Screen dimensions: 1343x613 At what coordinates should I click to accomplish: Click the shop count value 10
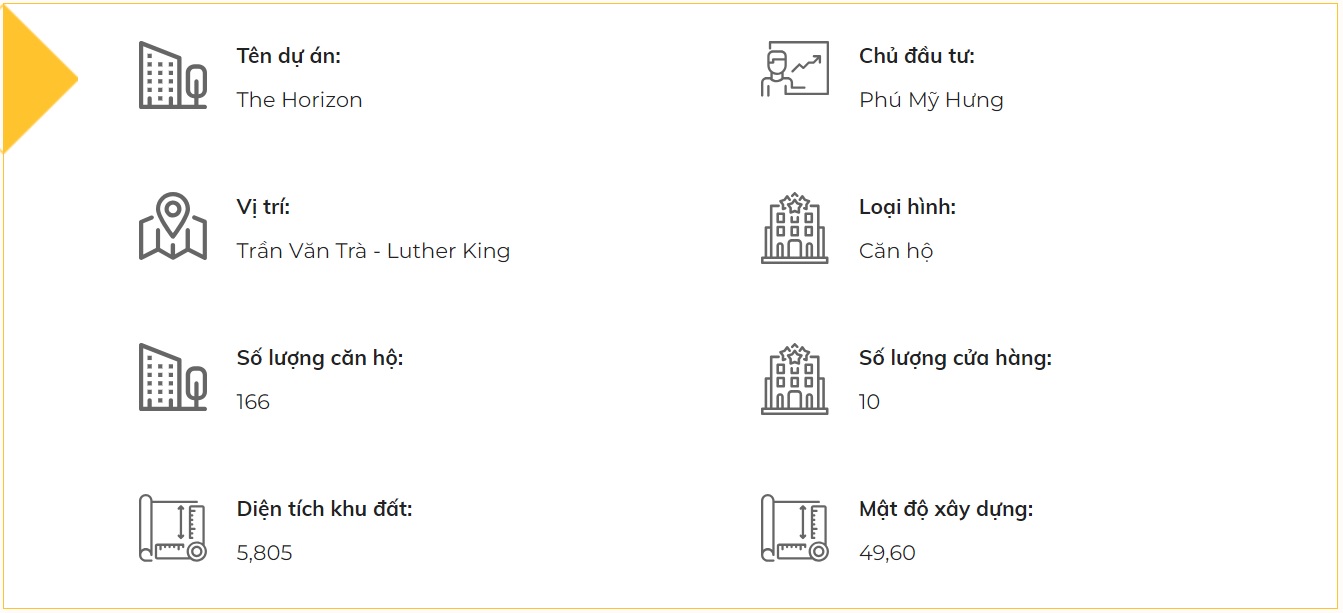point(869,402)
